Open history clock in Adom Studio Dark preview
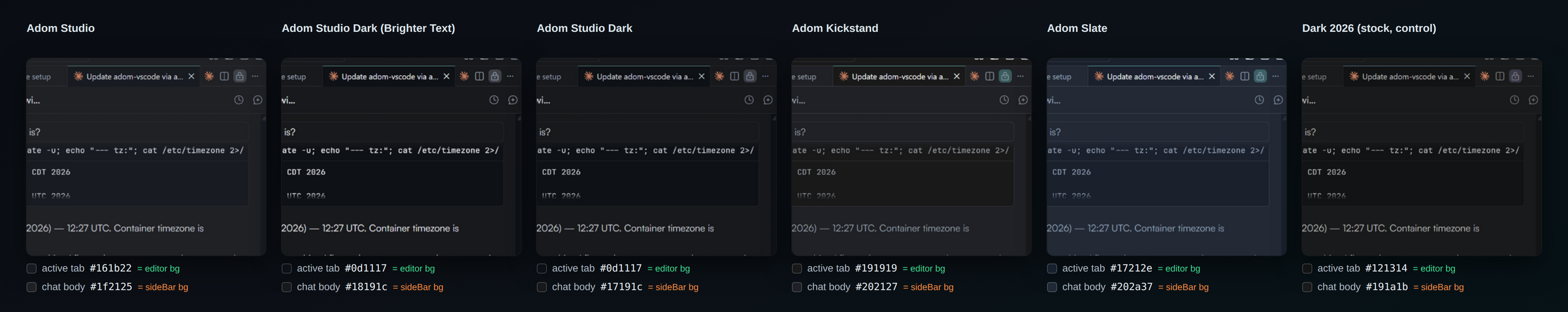This screenshot has height=312, width=1568. [x=749, y=100]
